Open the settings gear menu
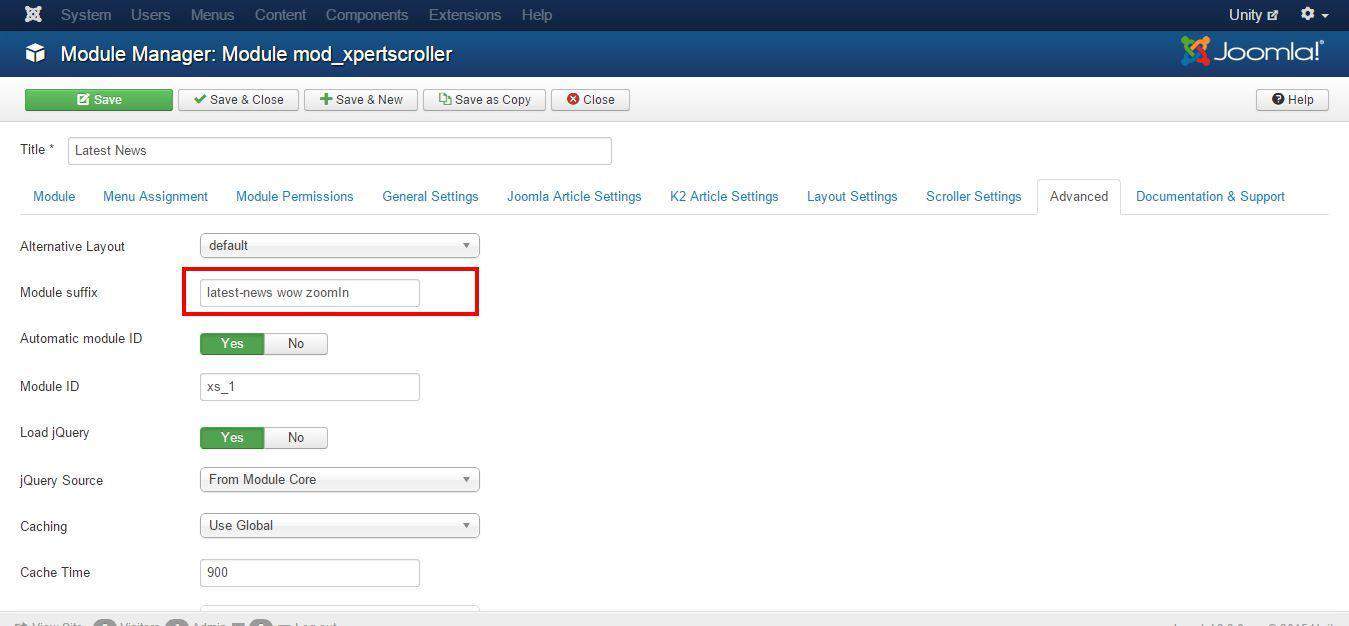The height and width of the screenshot is (626, 1349). [x=1313, y=15]
